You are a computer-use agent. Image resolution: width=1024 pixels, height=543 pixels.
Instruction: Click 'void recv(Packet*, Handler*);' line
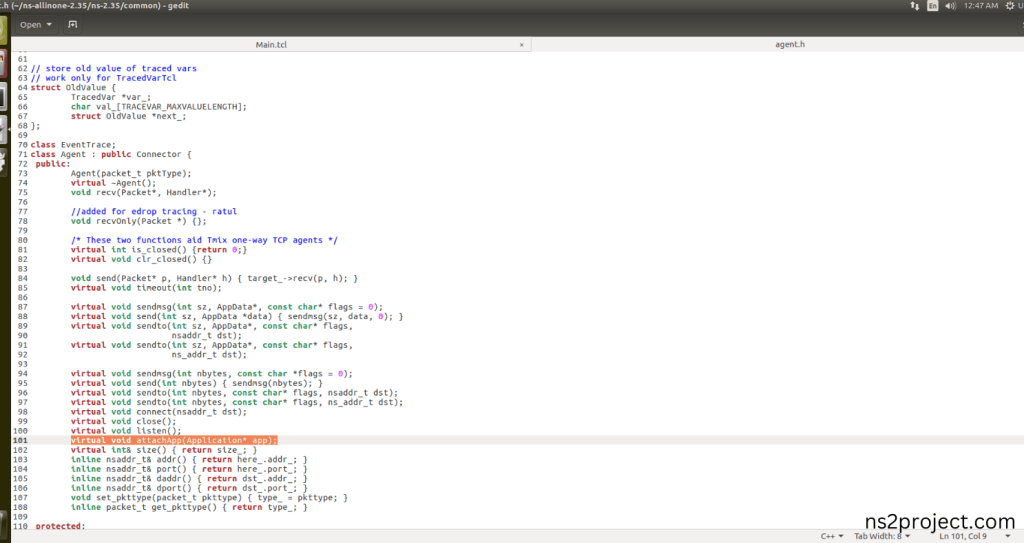[144, 193]
